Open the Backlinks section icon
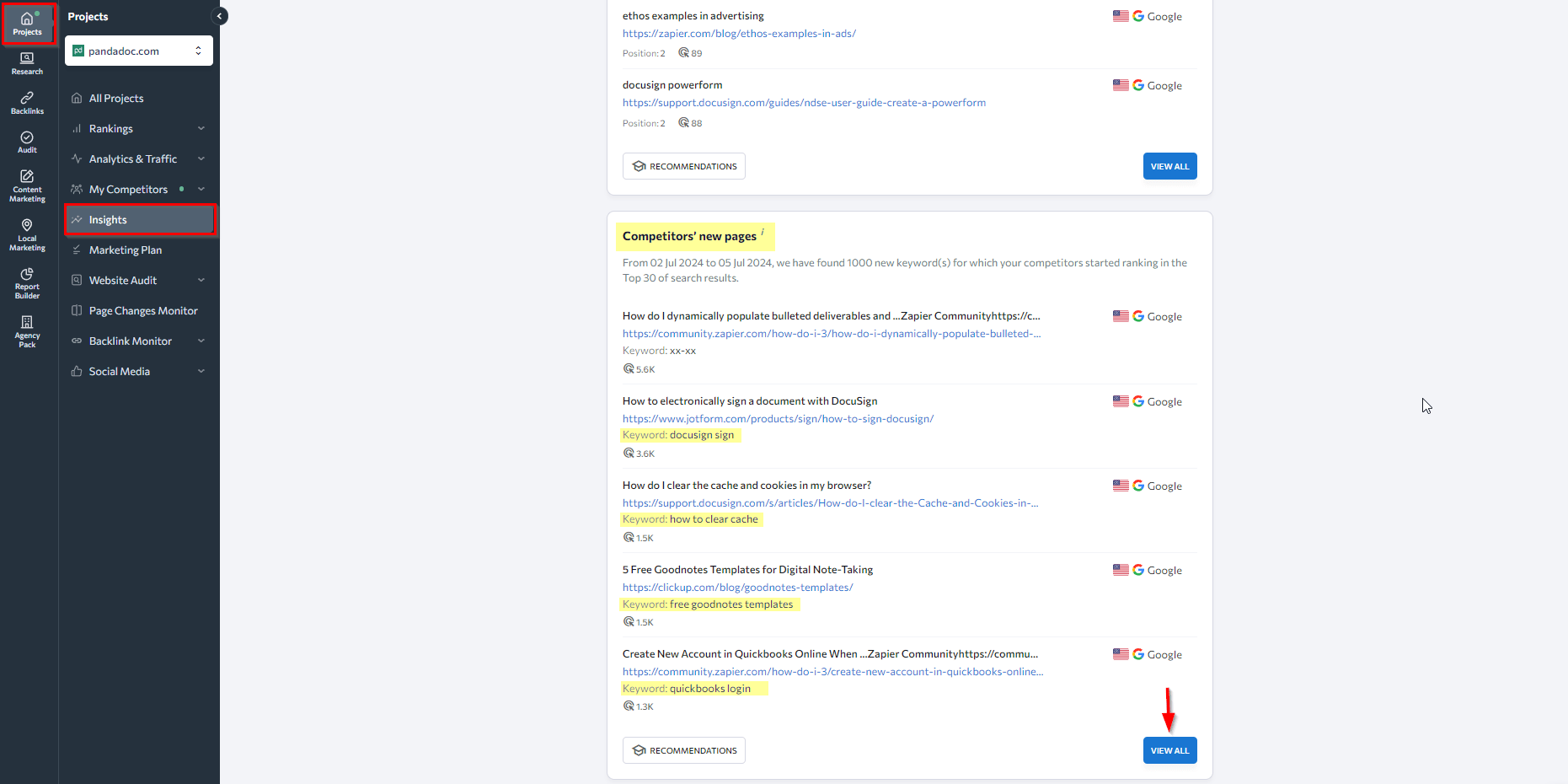The image size is (1568, 784). click(x=27, y=98)
